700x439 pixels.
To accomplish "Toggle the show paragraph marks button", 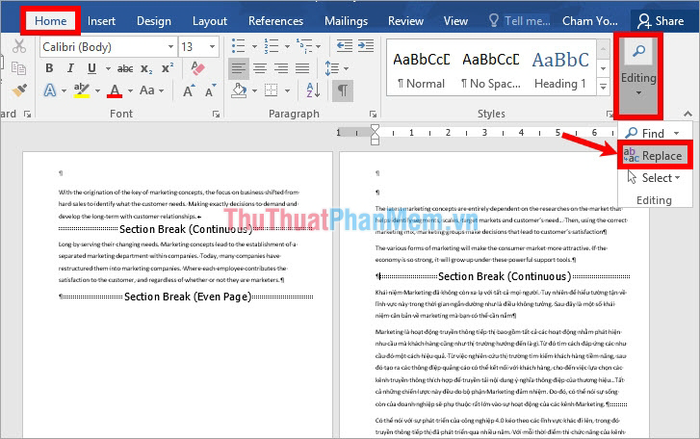I will pyautogui.click(x=344, y=91).
